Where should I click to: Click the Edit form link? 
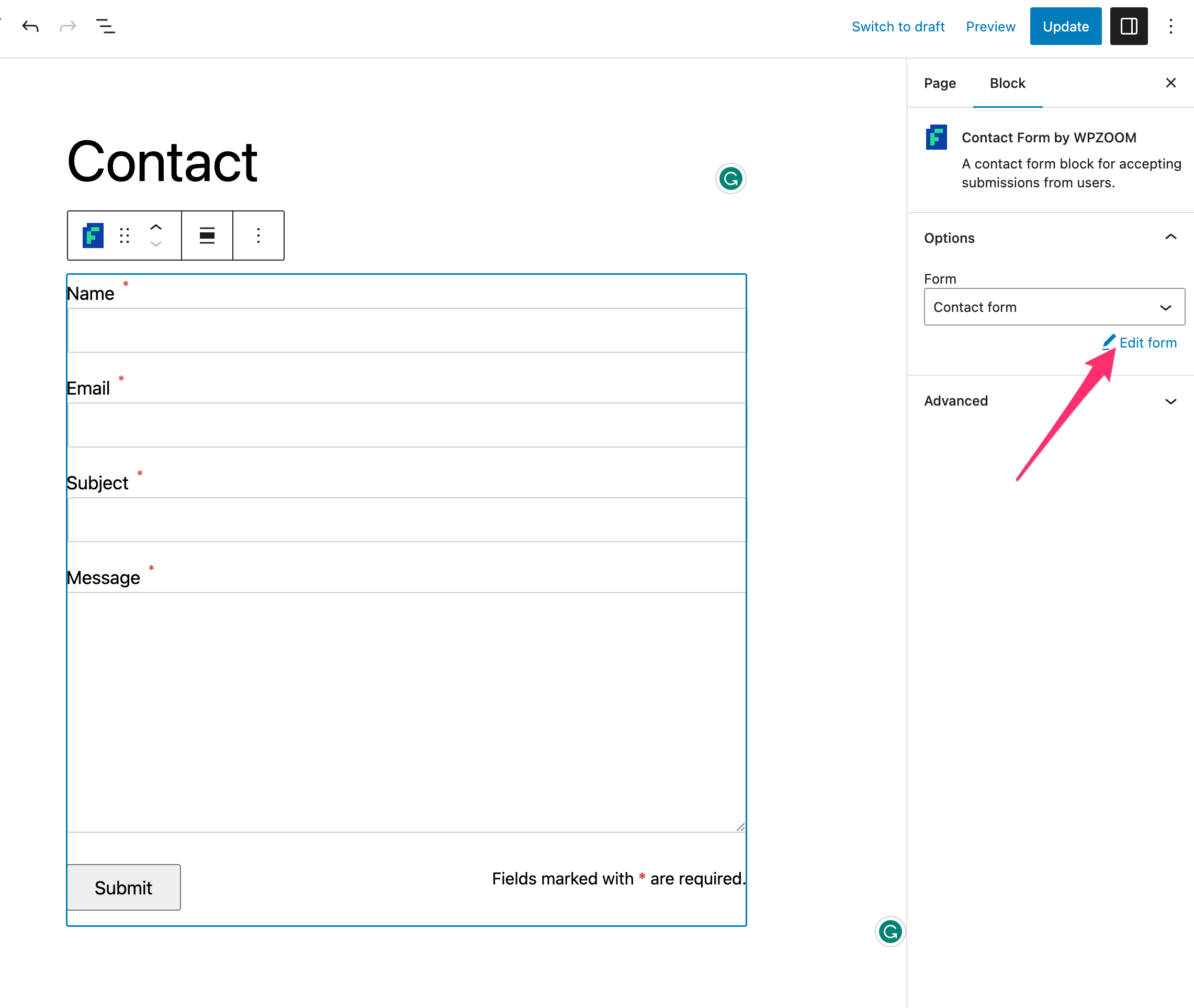(x=1147, y=342)
